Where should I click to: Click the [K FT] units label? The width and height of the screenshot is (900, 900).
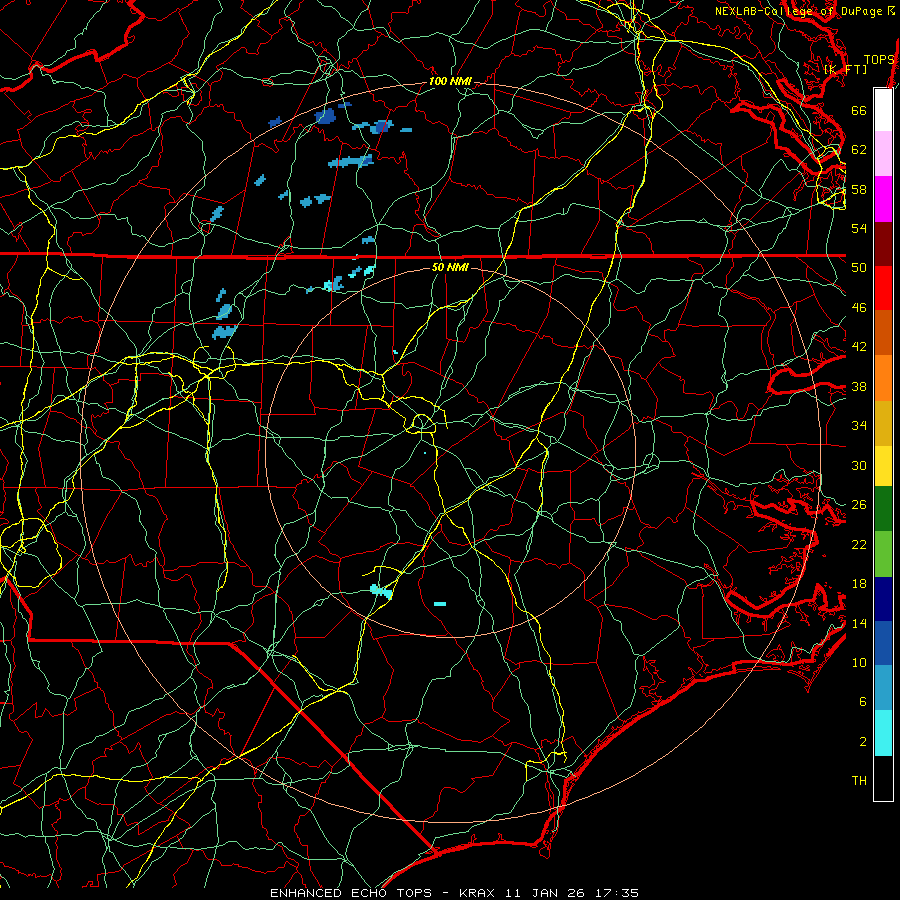click(x=845, y=69)
